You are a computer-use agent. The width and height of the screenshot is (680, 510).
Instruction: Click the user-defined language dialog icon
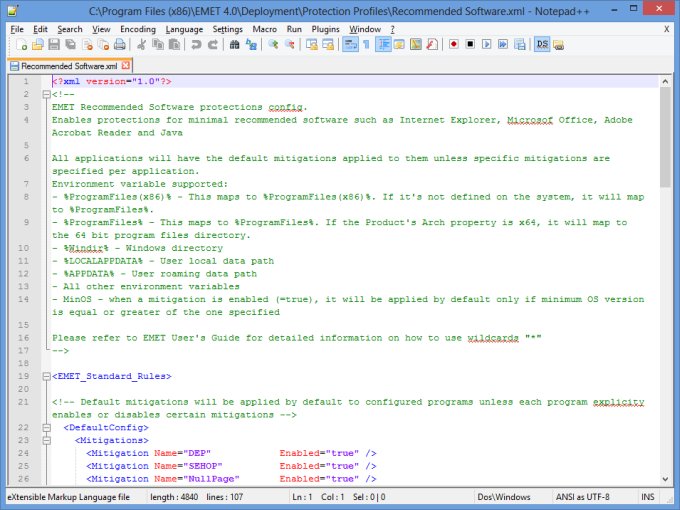399,44
